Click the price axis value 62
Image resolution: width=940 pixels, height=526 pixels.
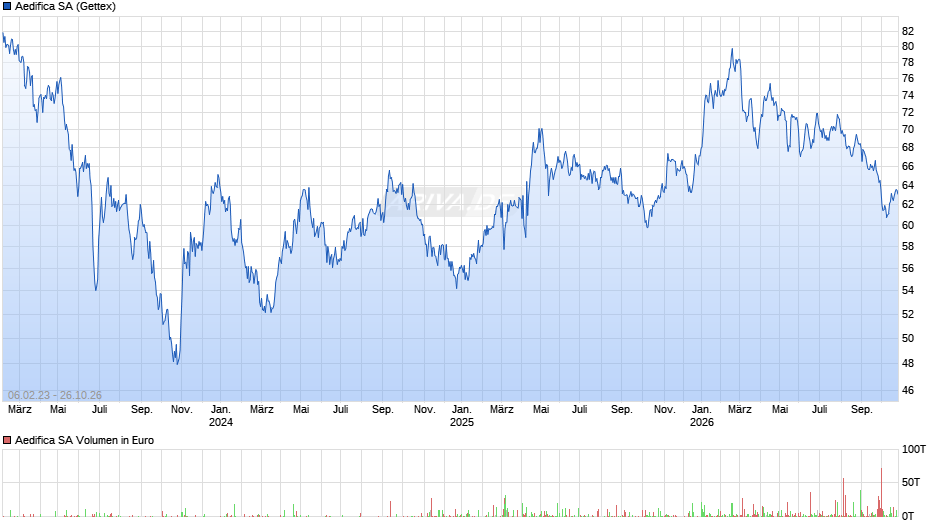908,205
